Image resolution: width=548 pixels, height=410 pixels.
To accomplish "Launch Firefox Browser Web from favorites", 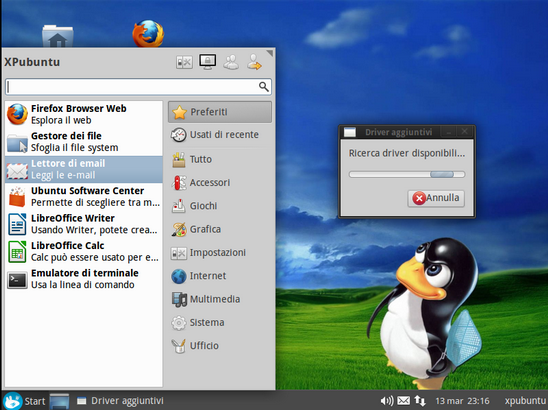I will point(84,114).
